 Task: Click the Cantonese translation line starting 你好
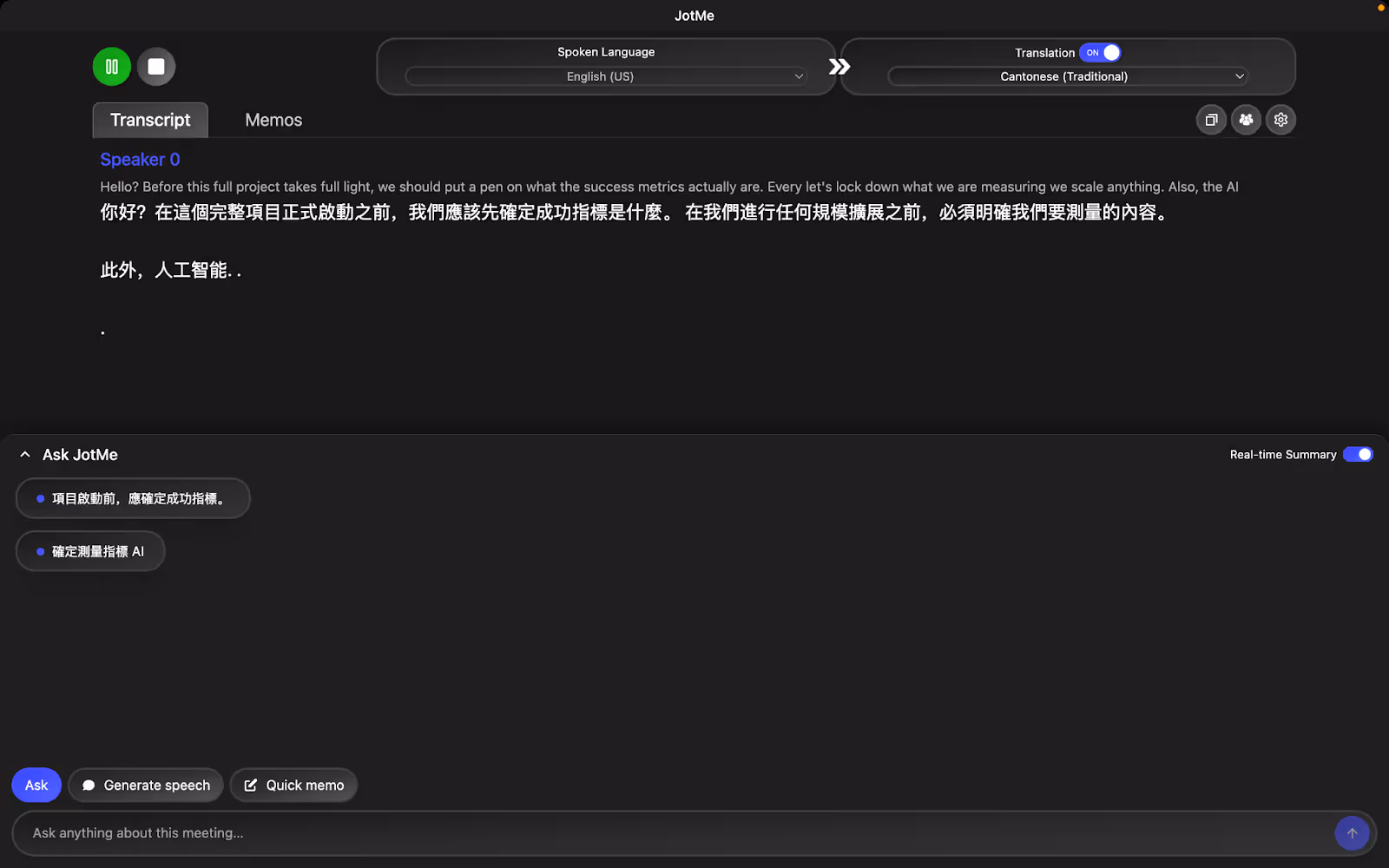635,213
